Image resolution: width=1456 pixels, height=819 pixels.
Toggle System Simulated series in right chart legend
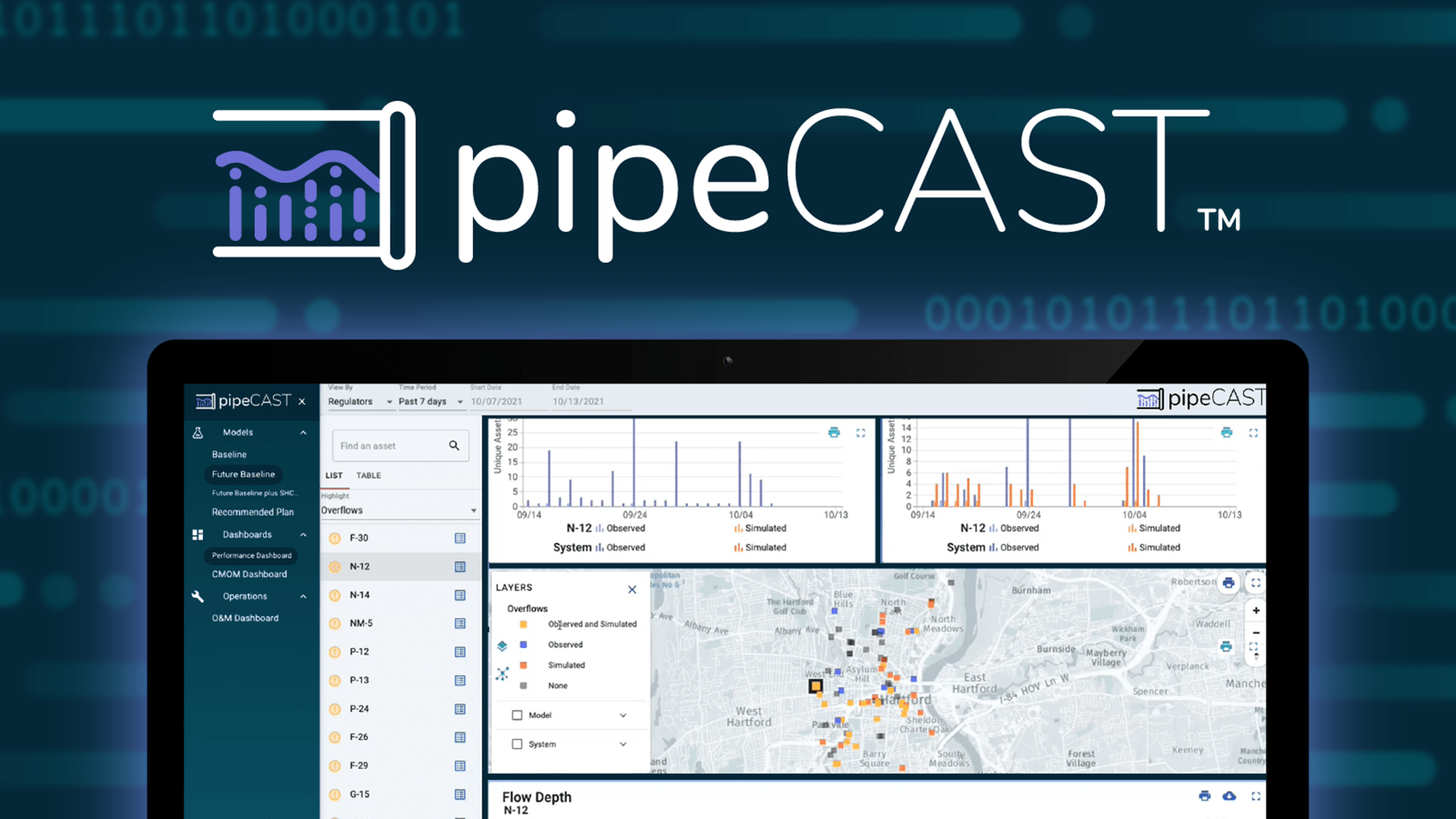click(x=1153, y=548)
